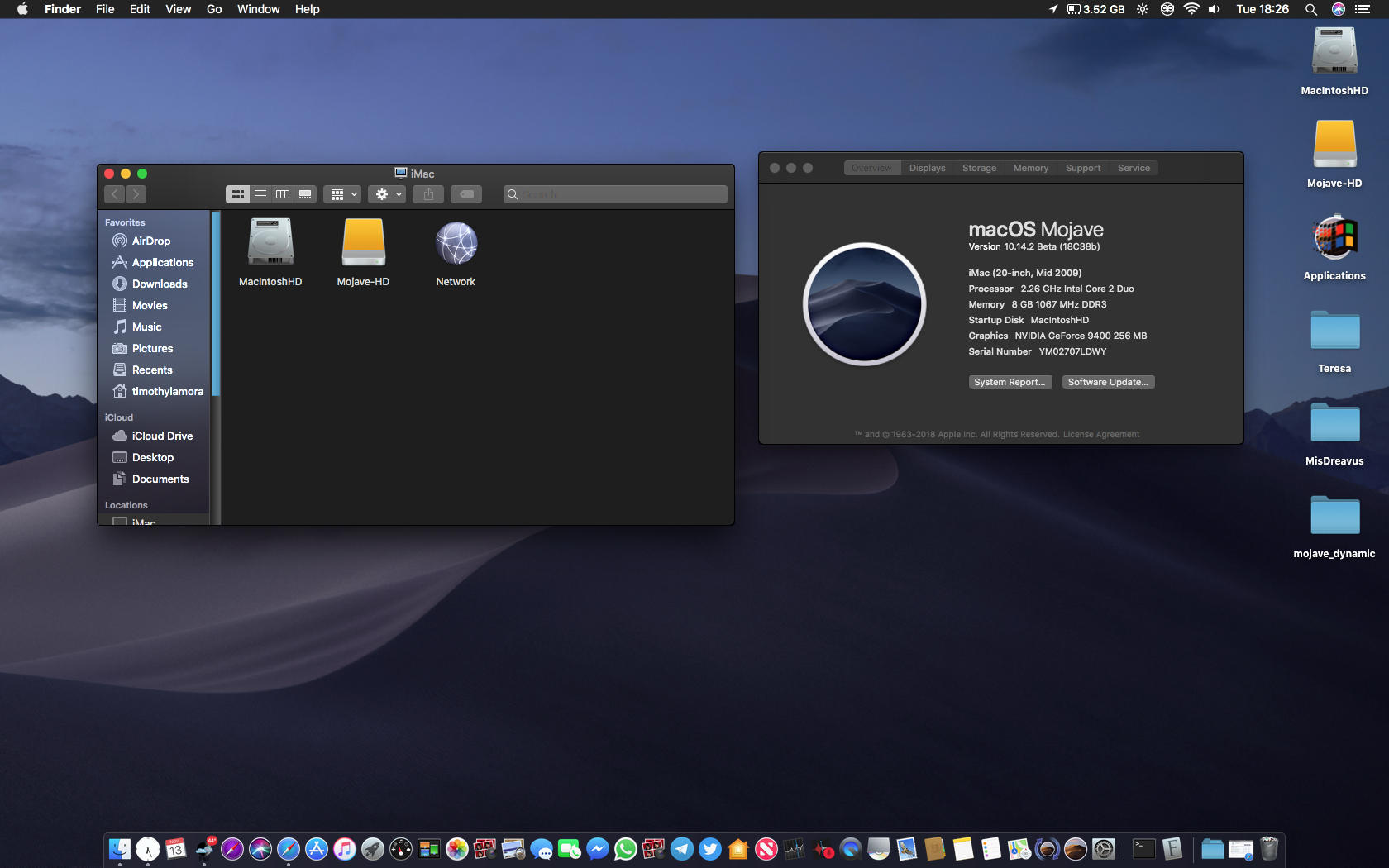This screenshot has width=1389, height=868.
Task: Open the Action gear dropdown menu
Action: coord(388,194)
